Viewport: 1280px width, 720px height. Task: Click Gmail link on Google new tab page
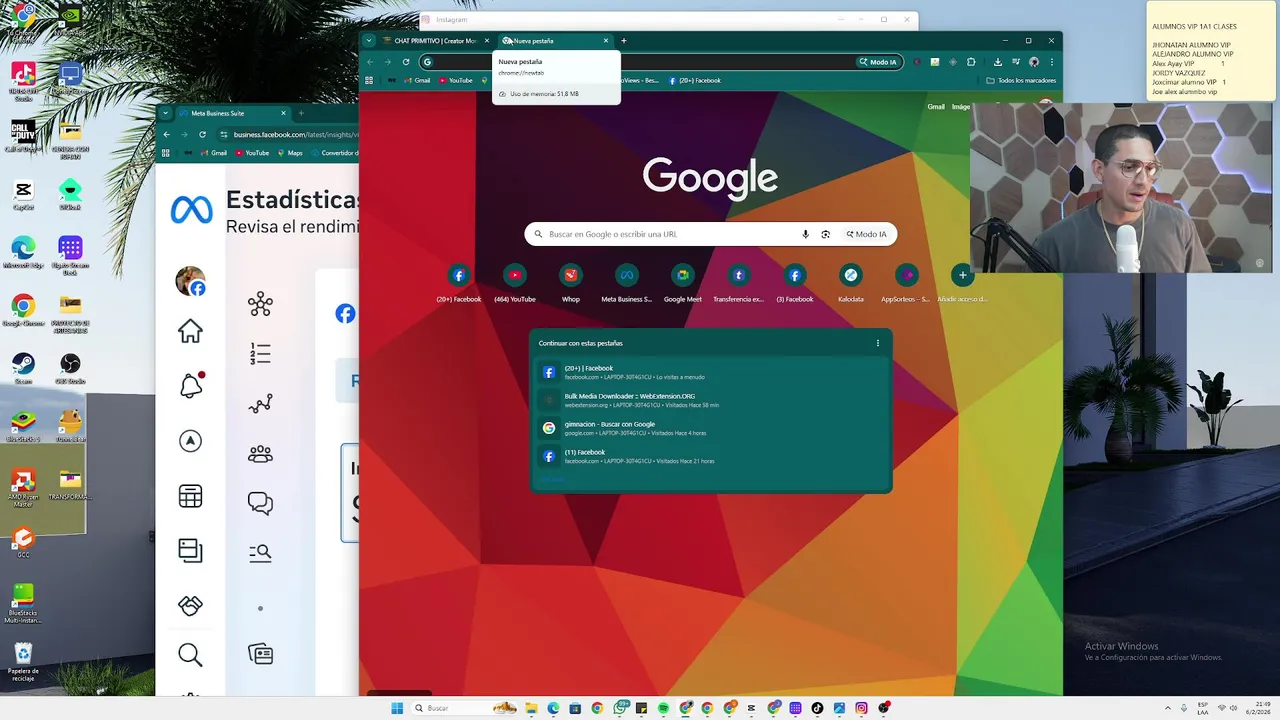tap(936, 106)
